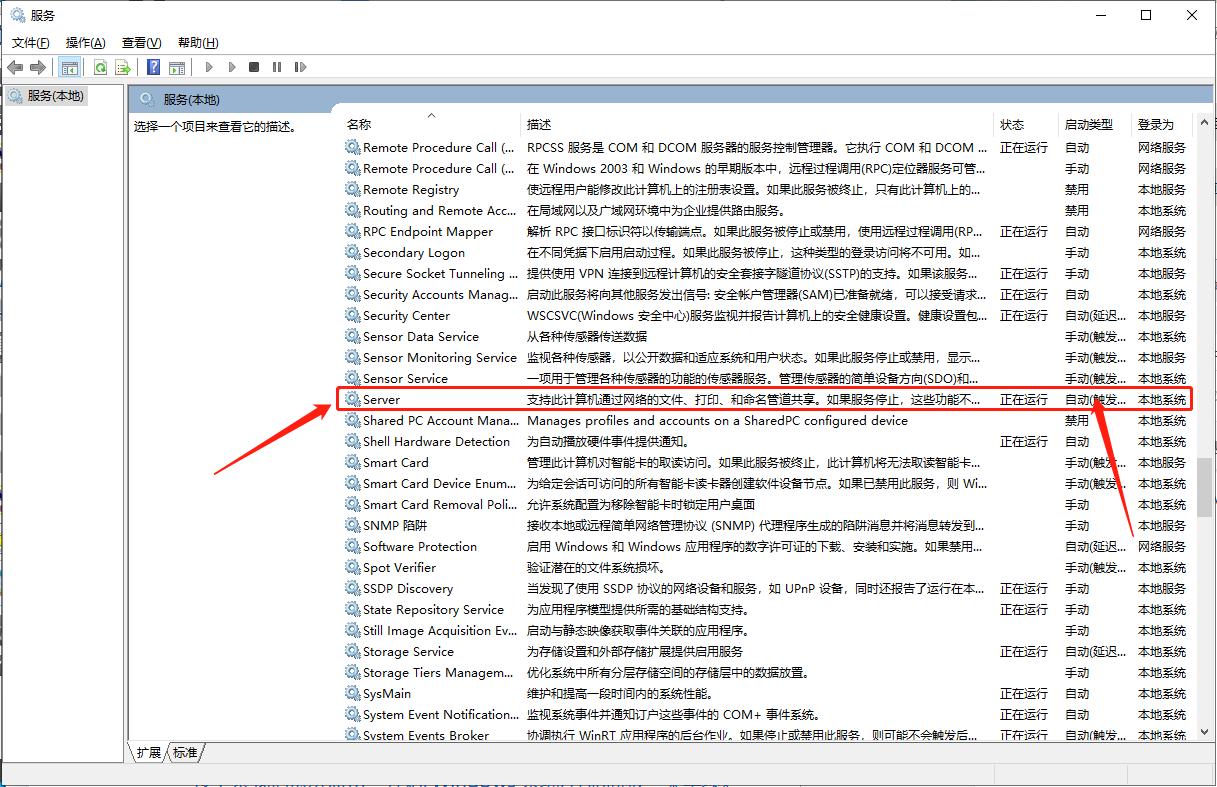Image resolution: width=1217 pixels, height=787 pixels.
Task: Start the service using the play icon
Action: 208,67
